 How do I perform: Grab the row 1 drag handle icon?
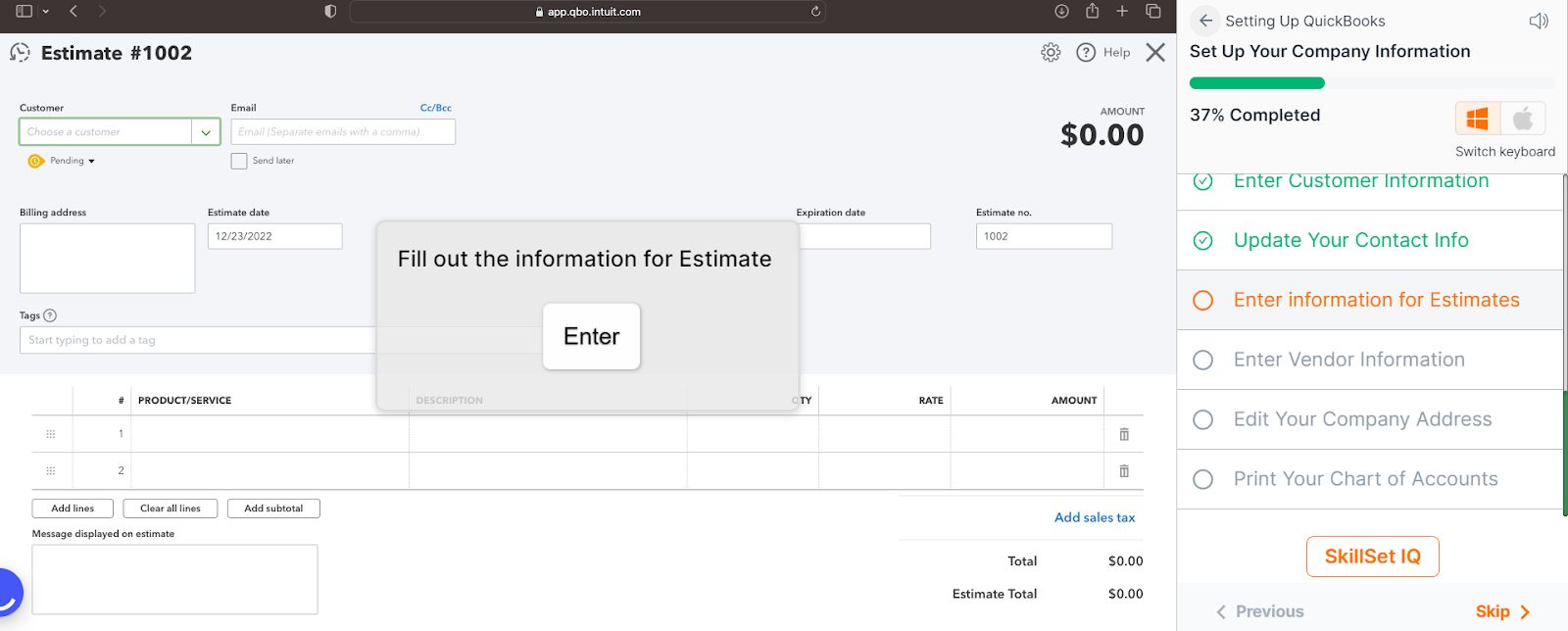[x=51, y=434]
